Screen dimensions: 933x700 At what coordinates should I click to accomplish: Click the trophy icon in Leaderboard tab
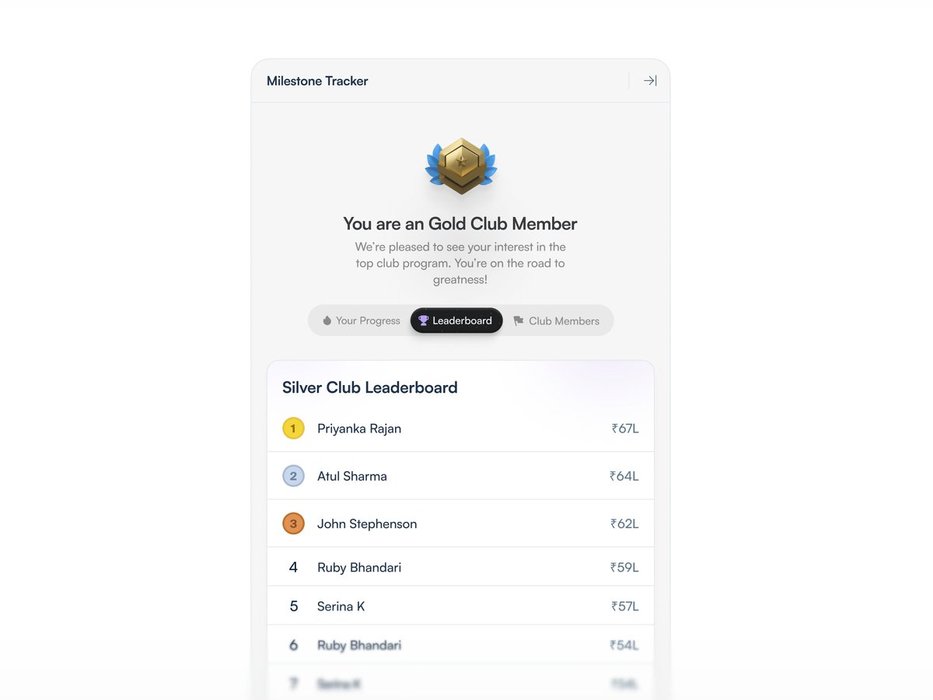pos(423,321)
